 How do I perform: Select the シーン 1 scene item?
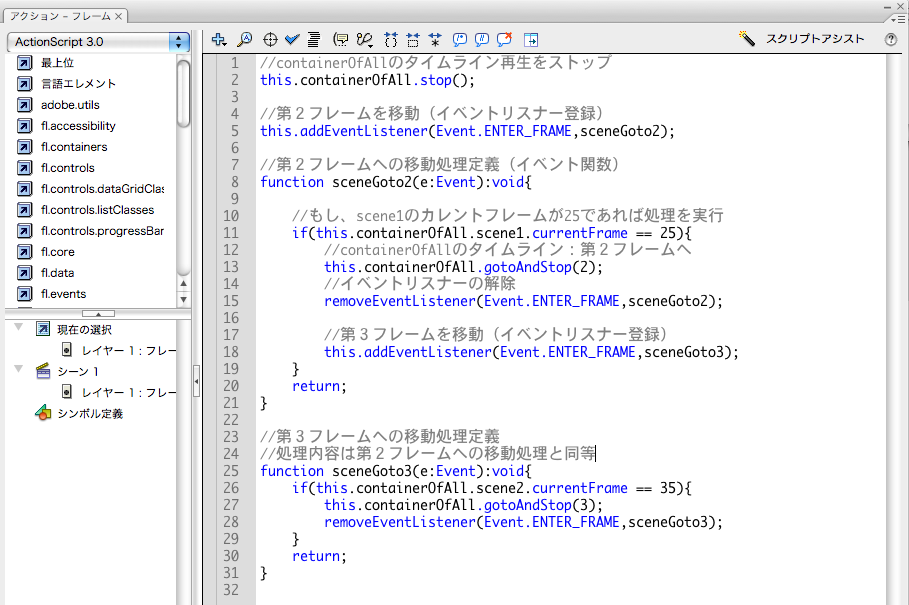point(67,371)
